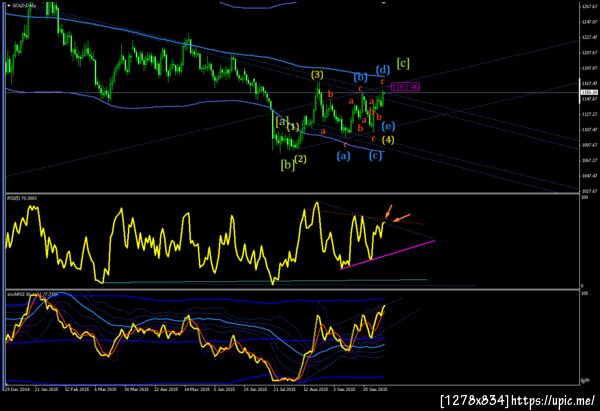Click the StochRSI indicator label
The width and height of the screenshot is (600, 411).
tap(33, 294)
